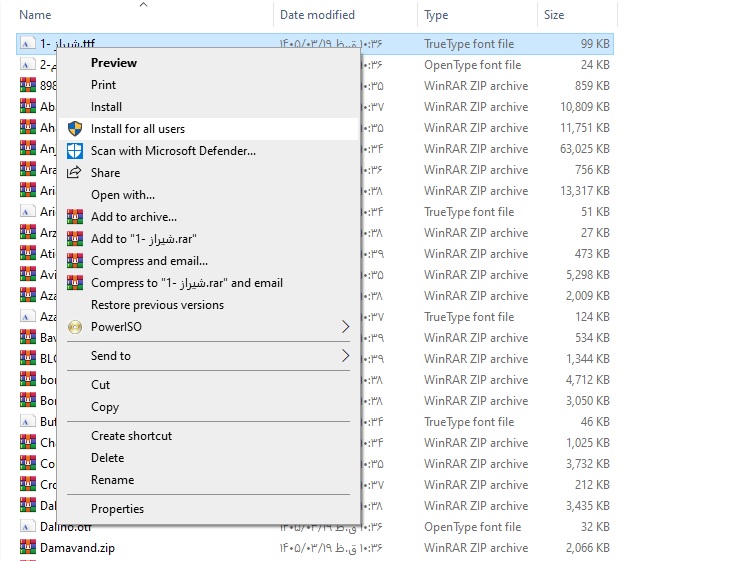Click the archive icon in the 10,809 KB row
The image size is (753, 561).
click(28, 106)
